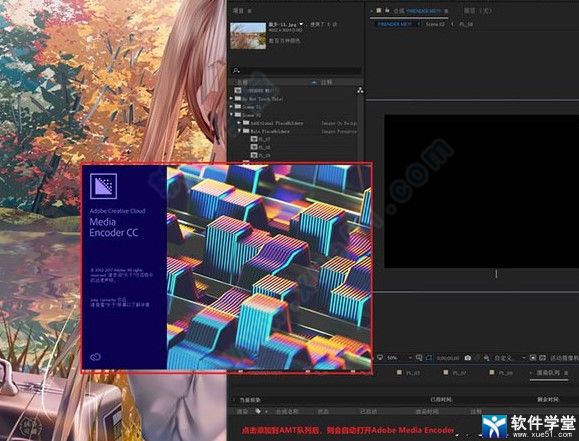This screenshot has width=579, height=441.
Task: Click PL_08 in the comp breadcrumb
Action: [466, 24]
